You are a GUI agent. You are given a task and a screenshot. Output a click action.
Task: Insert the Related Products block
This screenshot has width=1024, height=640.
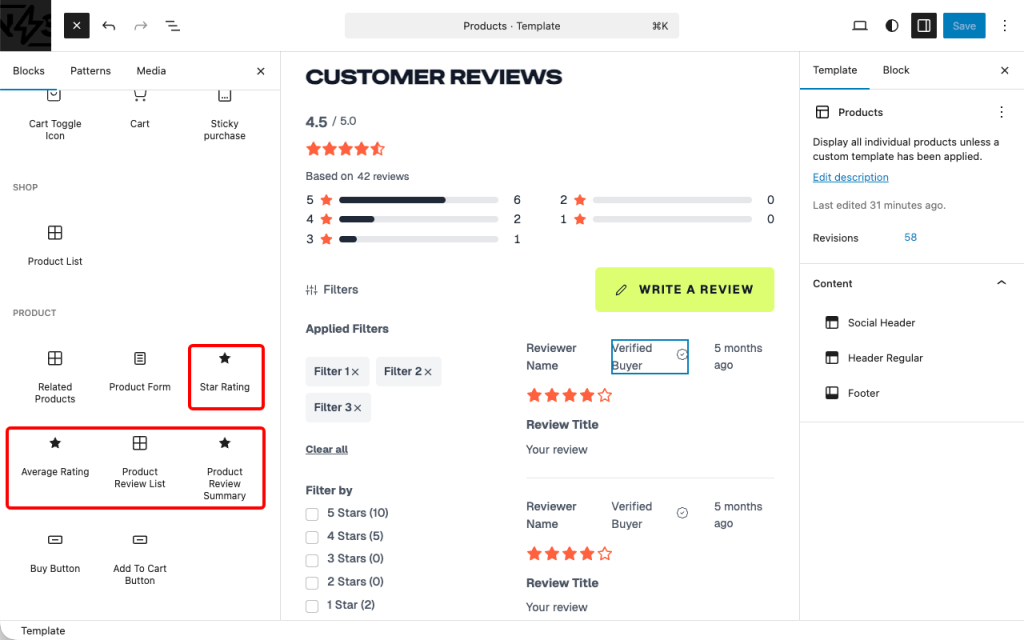[55, 376]
